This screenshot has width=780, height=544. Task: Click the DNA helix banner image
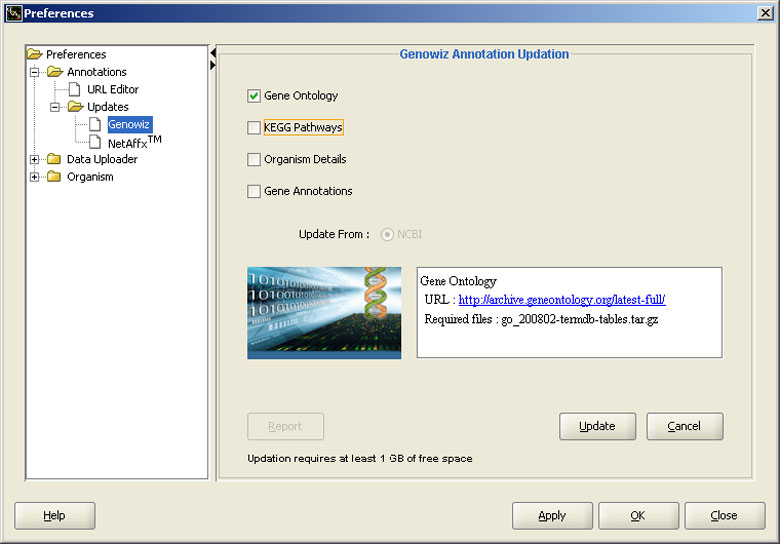(x=324, y=313)
